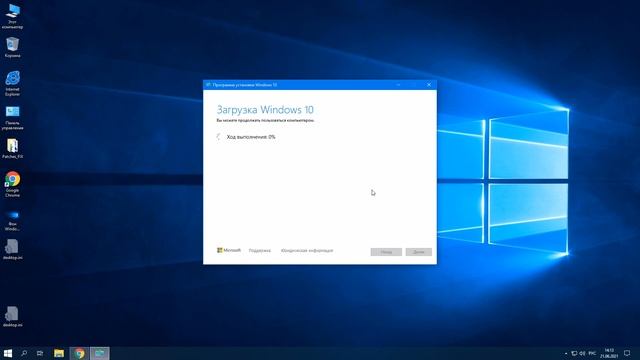Open the taskbar clock and date
640x360 pixels.
click(x=609, y=353)
